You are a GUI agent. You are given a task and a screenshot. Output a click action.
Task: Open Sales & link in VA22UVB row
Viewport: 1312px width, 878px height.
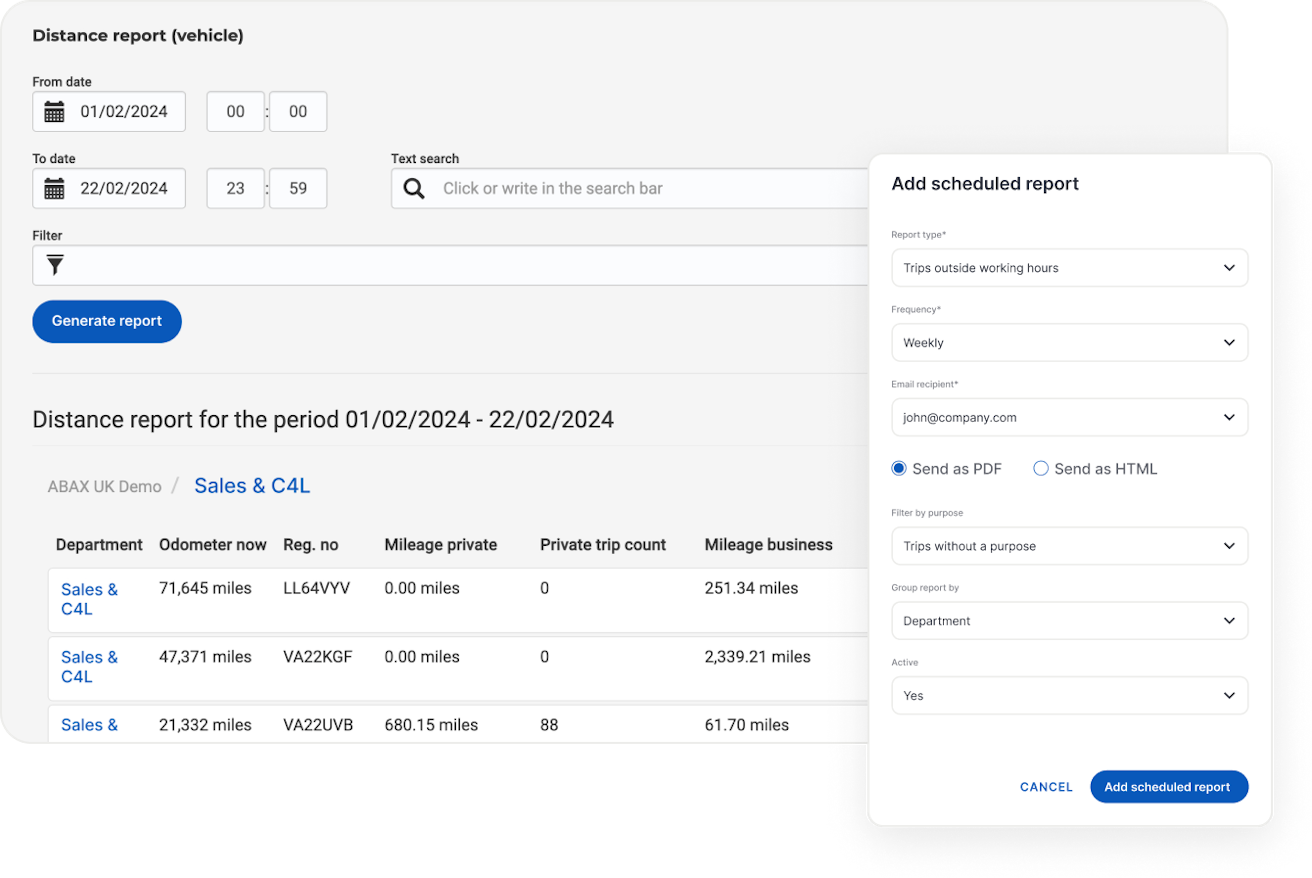[x=89, y=725]
